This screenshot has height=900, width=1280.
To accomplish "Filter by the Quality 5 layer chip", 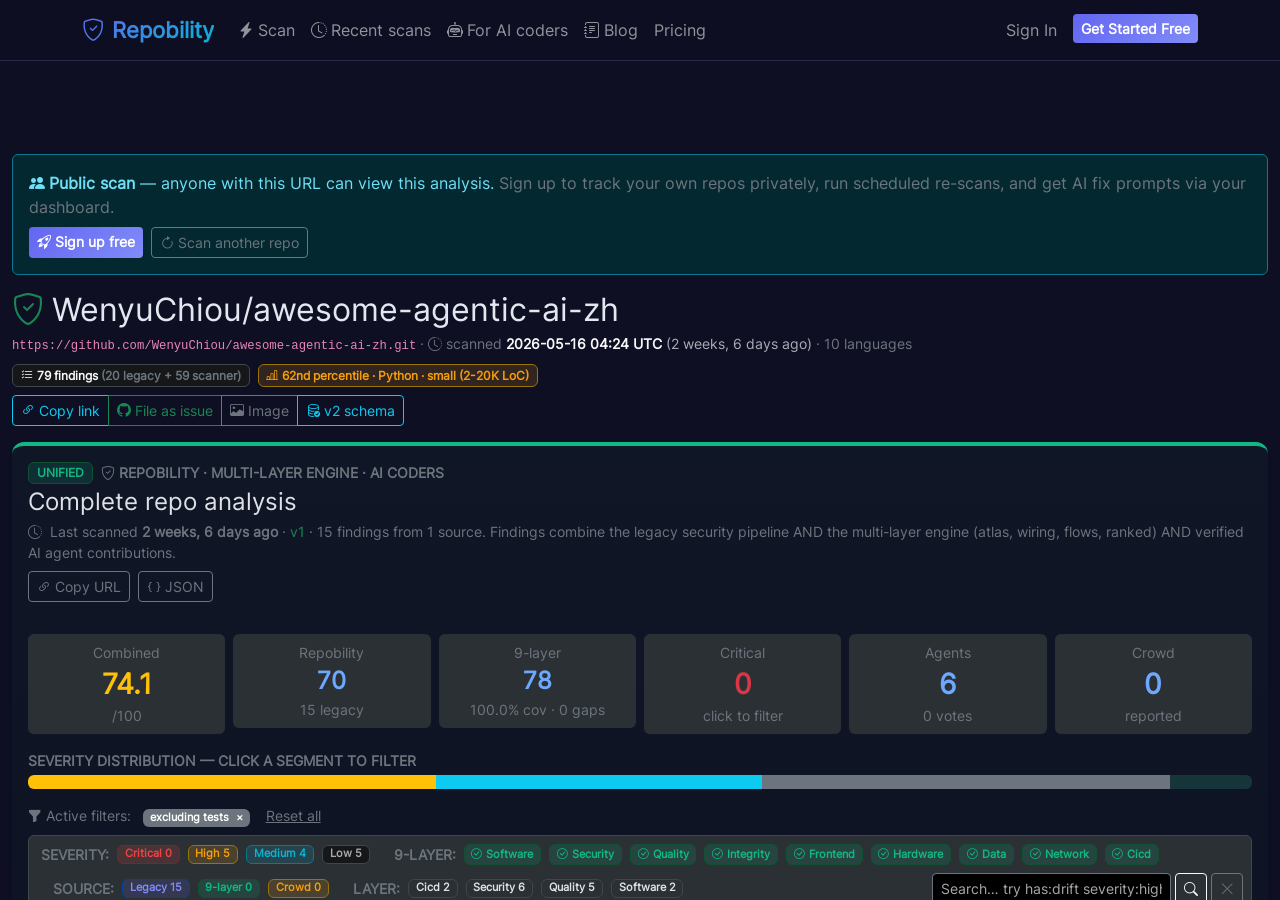I will (x=572, y=888).
